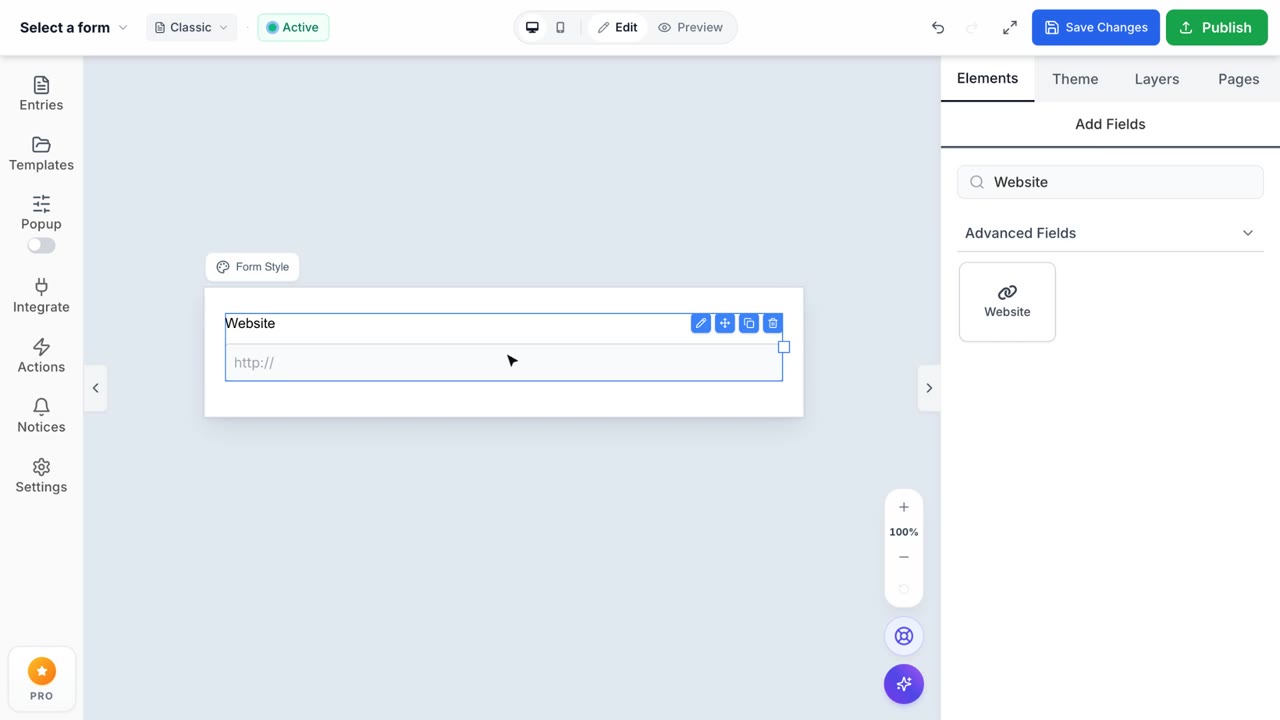
Task: Duplicate the Website field with copy icon
Action: click(749, 323)
